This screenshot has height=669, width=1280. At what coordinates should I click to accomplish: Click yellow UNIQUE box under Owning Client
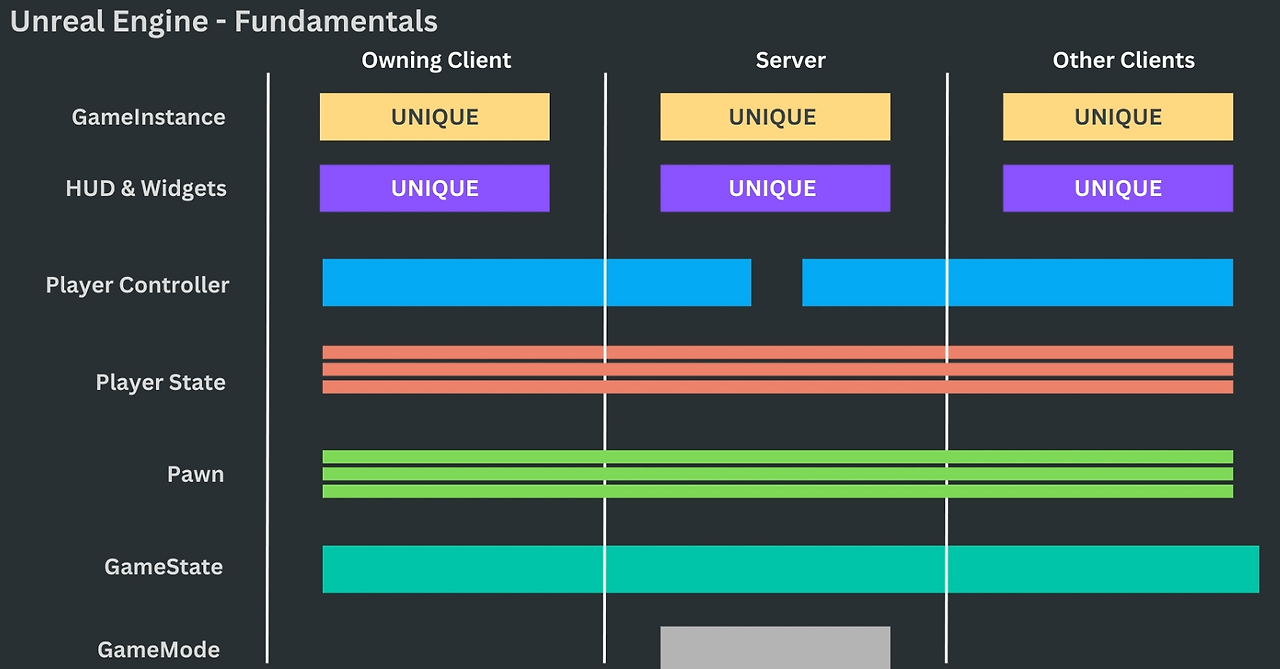point(435,117)
